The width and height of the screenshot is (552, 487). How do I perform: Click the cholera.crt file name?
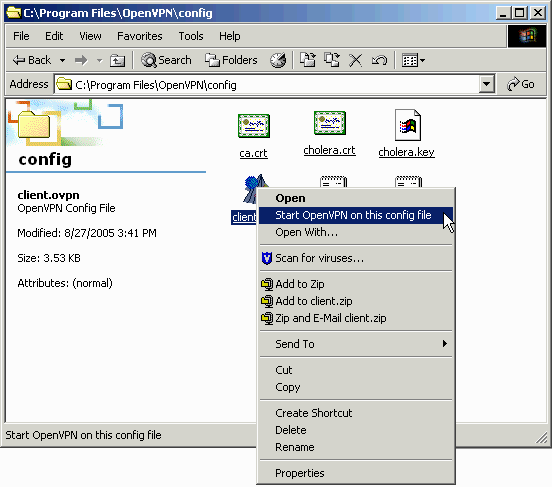click(x=330, y=150)
